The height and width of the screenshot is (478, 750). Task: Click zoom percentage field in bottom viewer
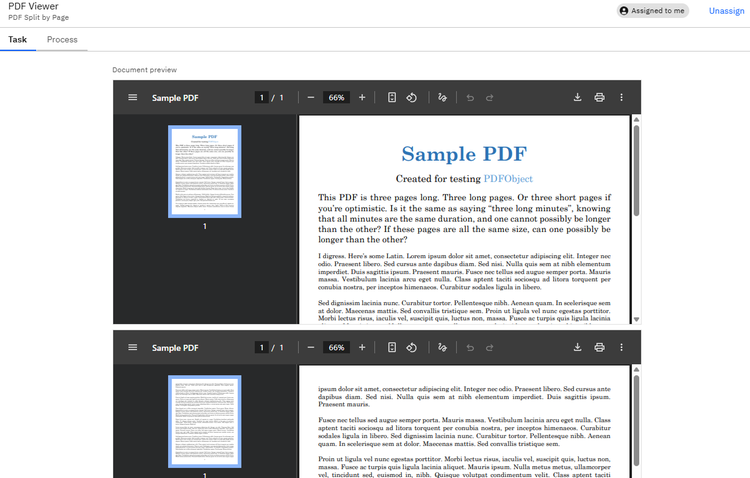tap(336, 348)
